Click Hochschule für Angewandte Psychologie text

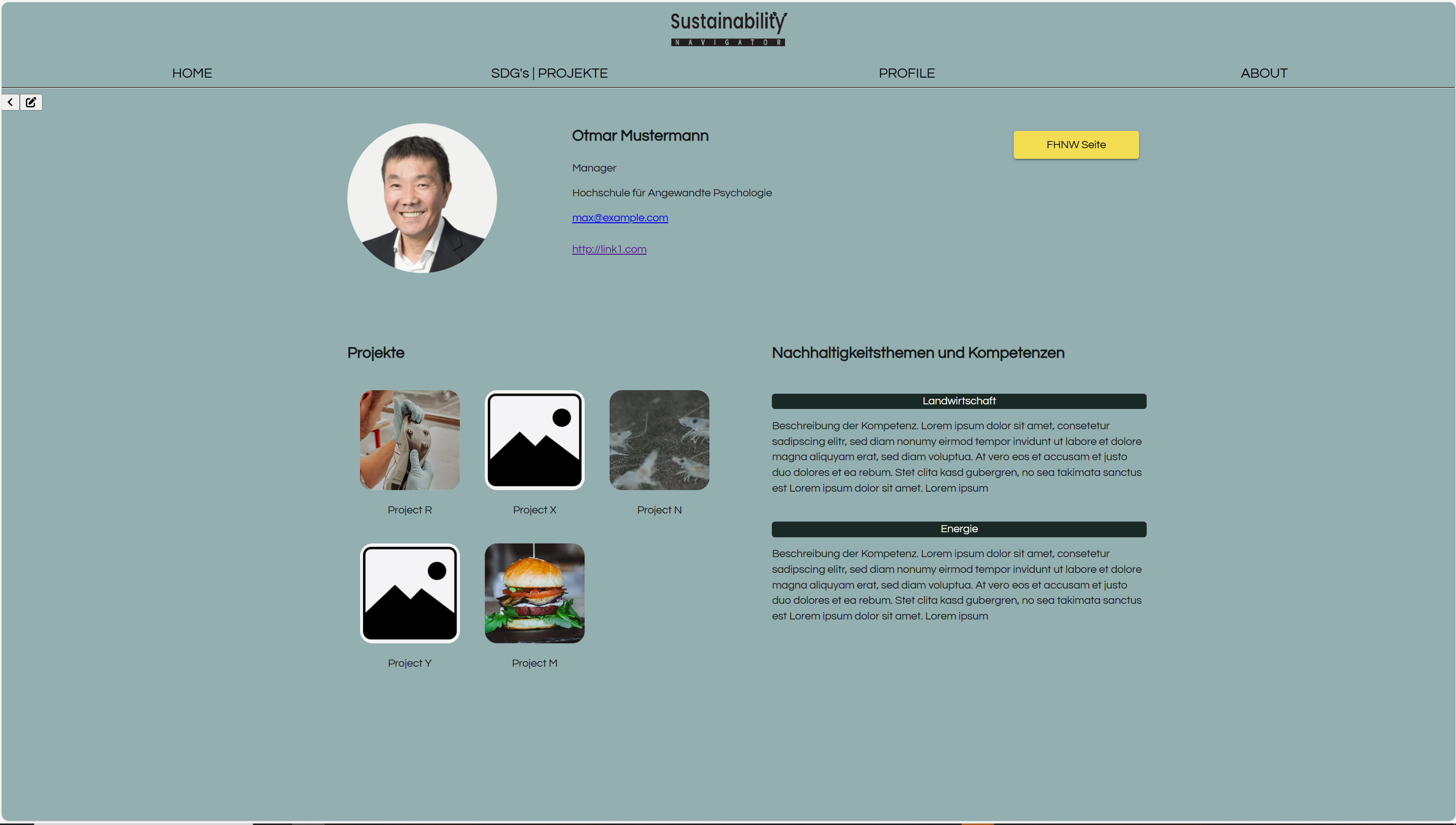(671, 193)
